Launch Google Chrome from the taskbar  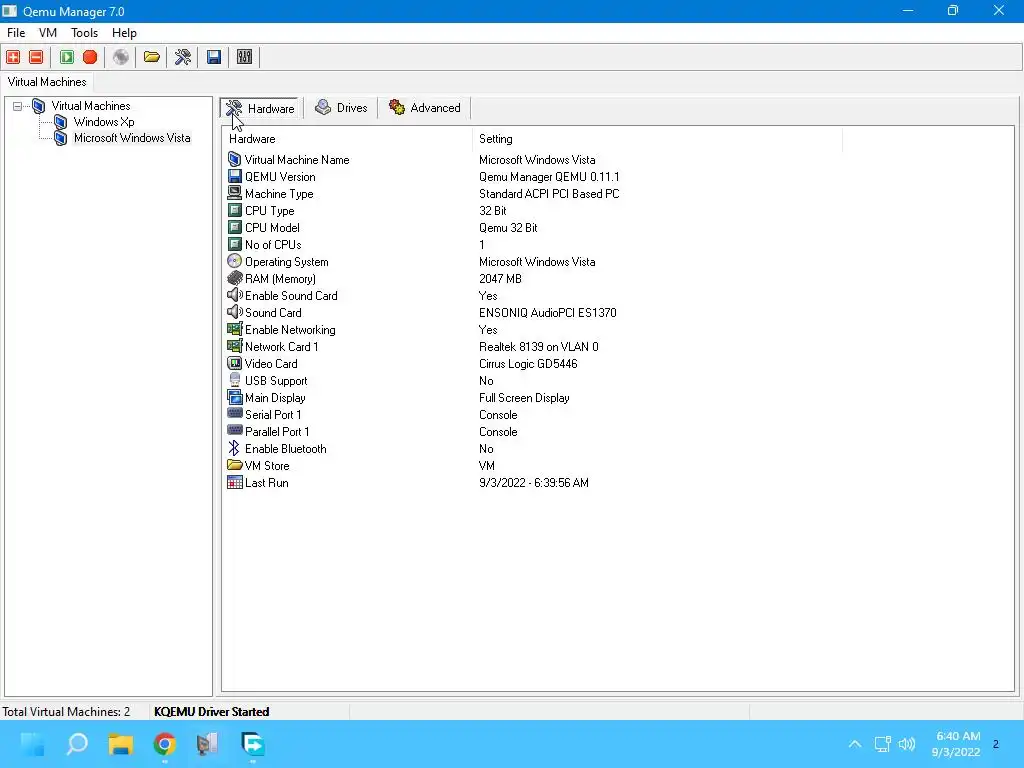point(165,744)
